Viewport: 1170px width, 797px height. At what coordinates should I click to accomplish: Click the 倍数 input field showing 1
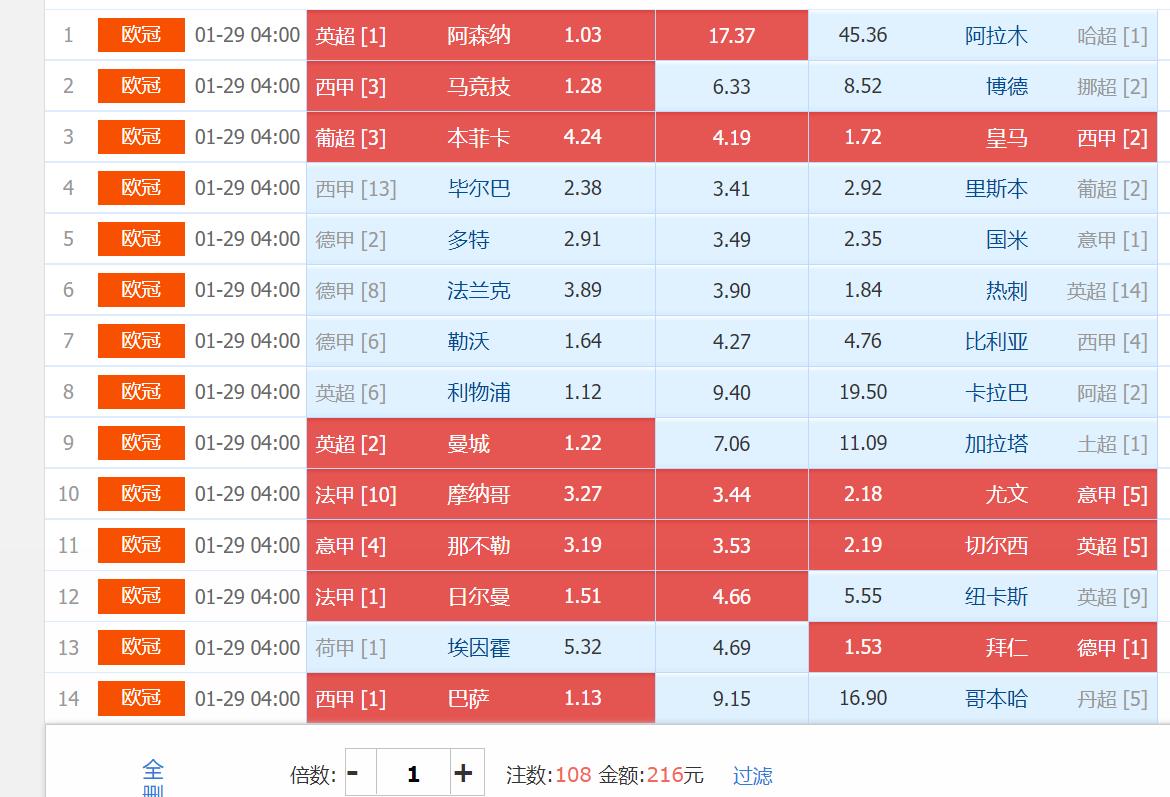click(412, 773)
